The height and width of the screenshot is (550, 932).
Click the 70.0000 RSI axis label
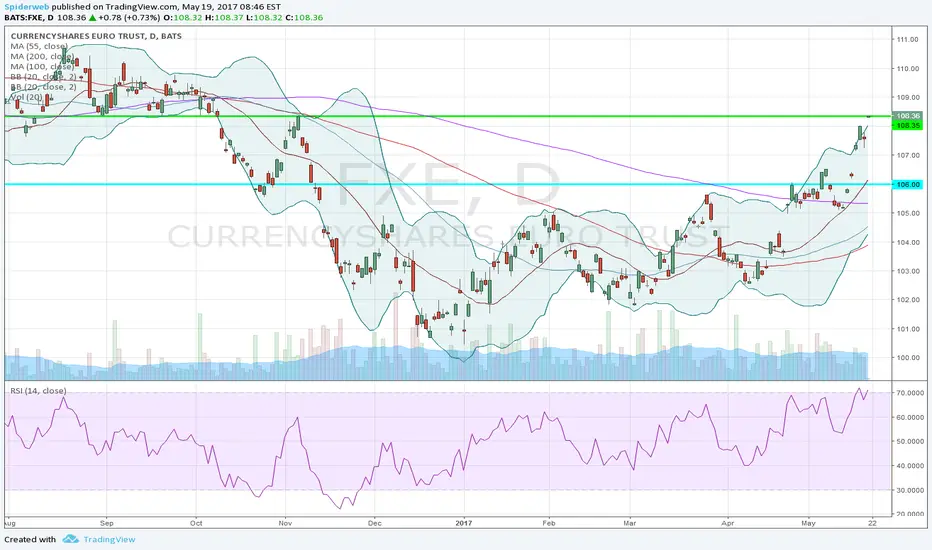(910, 393)
